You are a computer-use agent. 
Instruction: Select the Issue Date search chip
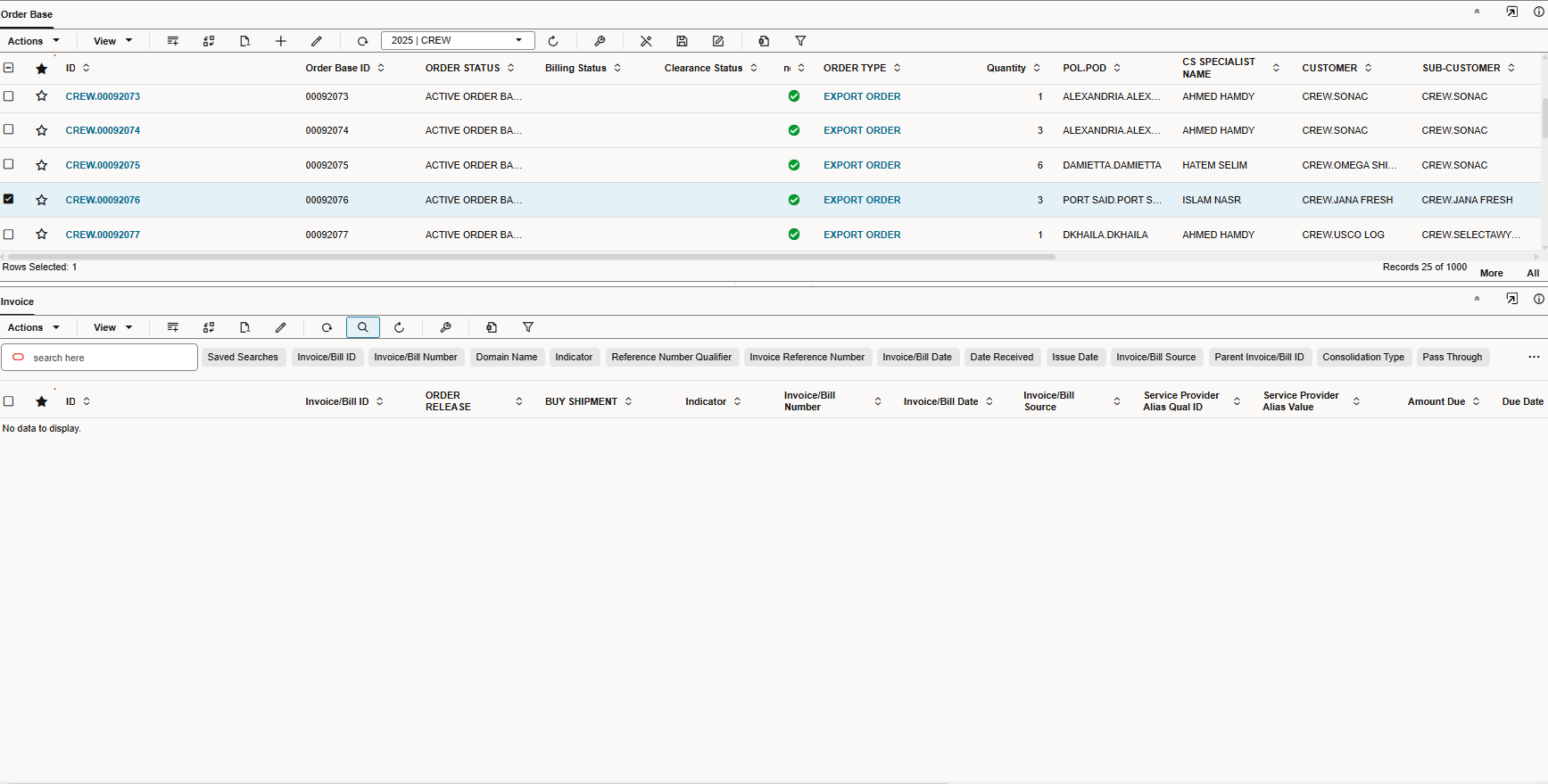coord(1075,357)
